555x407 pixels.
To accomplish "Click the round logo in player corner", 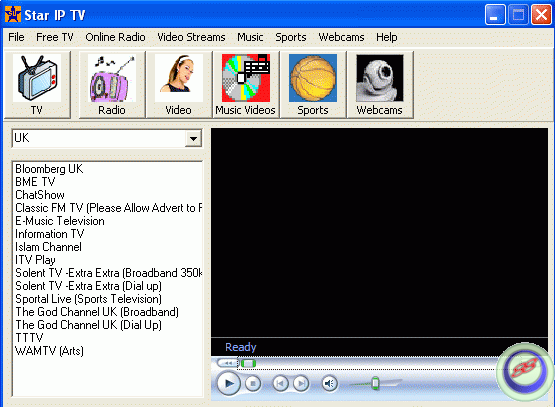I will 525,371.
